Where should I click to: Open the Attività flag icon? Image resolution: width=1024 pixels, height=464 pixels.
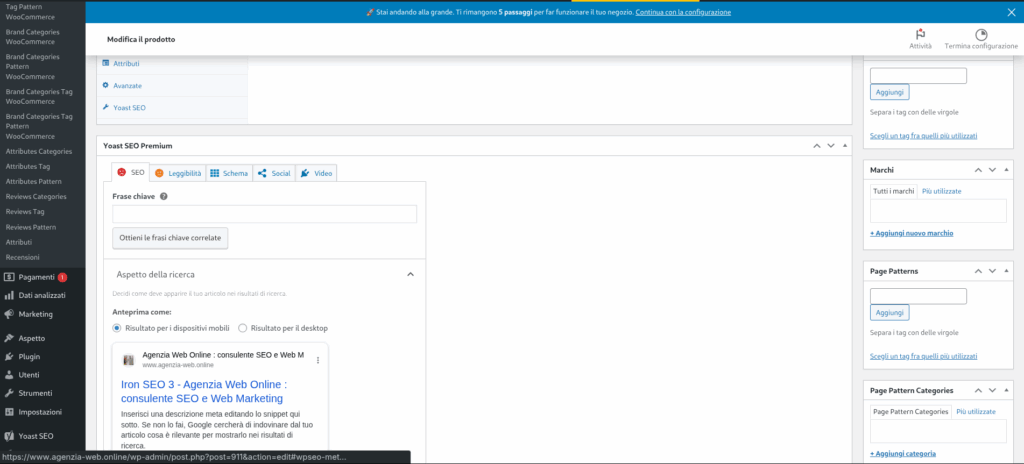(920, 35)
